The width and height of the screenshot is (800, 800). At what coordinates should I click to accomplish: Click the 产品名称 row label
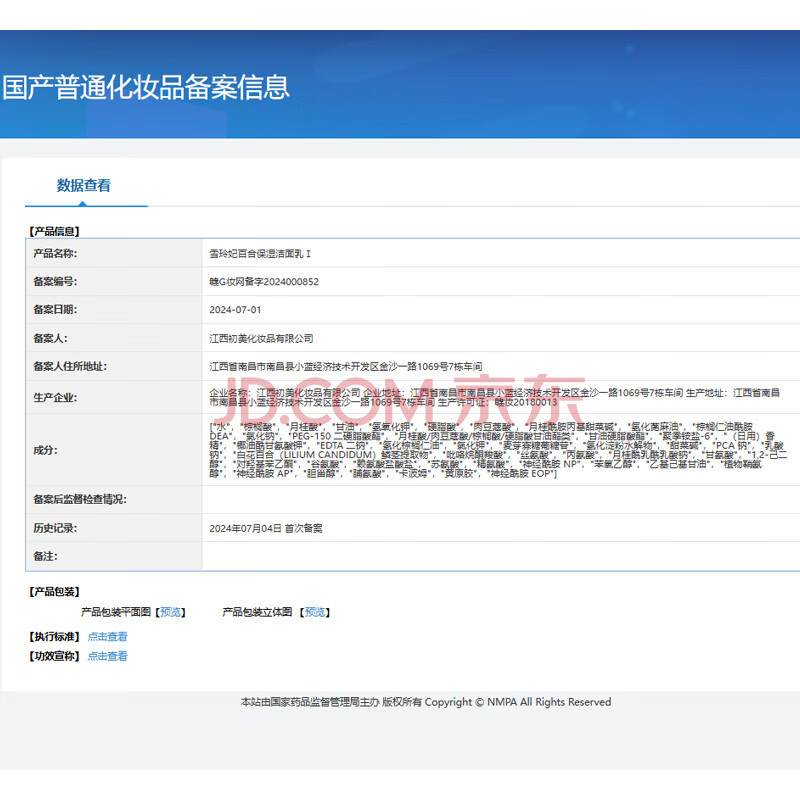pos(55,254)
